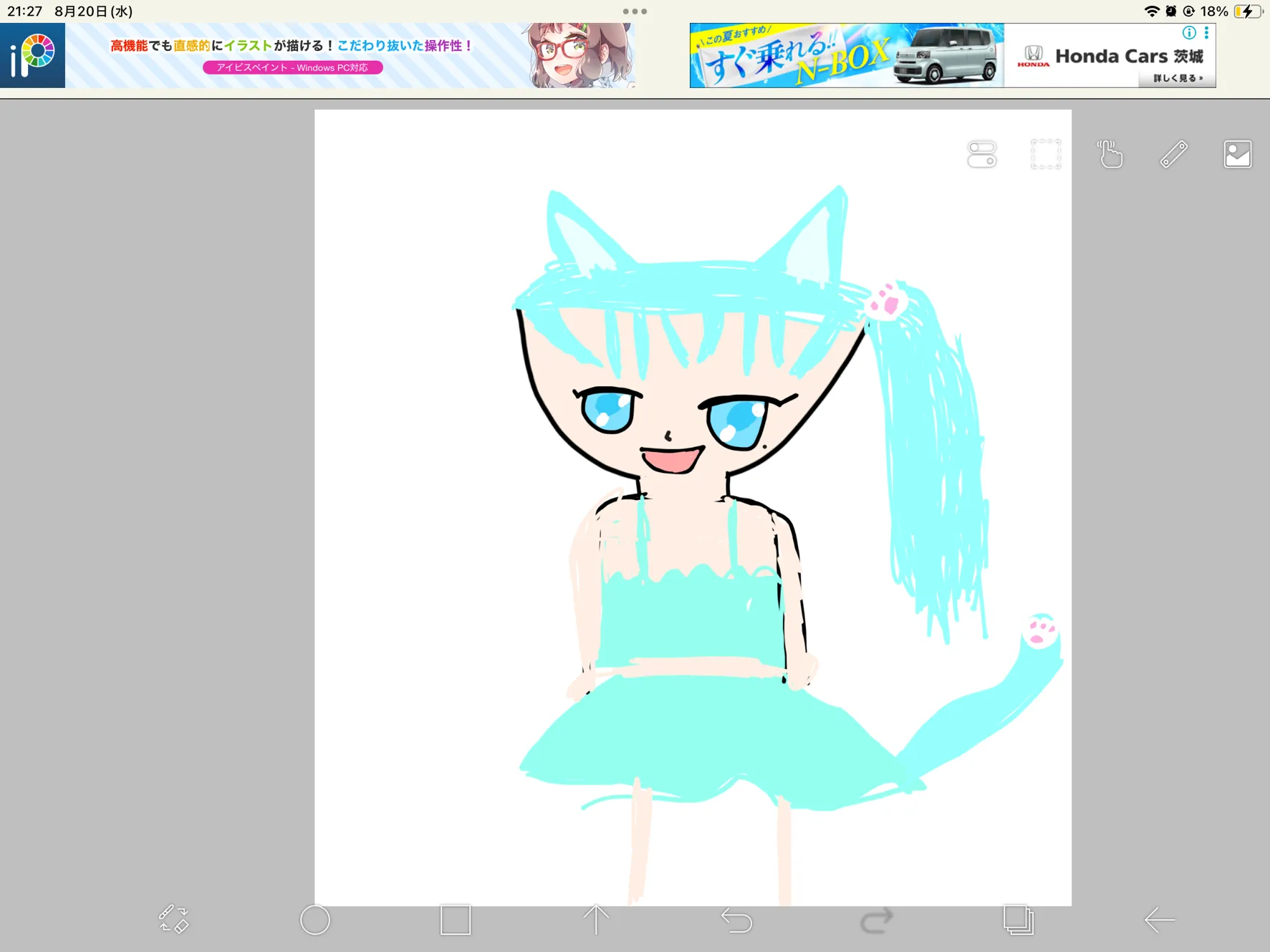Open the color square swatch
1270x952 pixels.
click(x=456, y=920)
